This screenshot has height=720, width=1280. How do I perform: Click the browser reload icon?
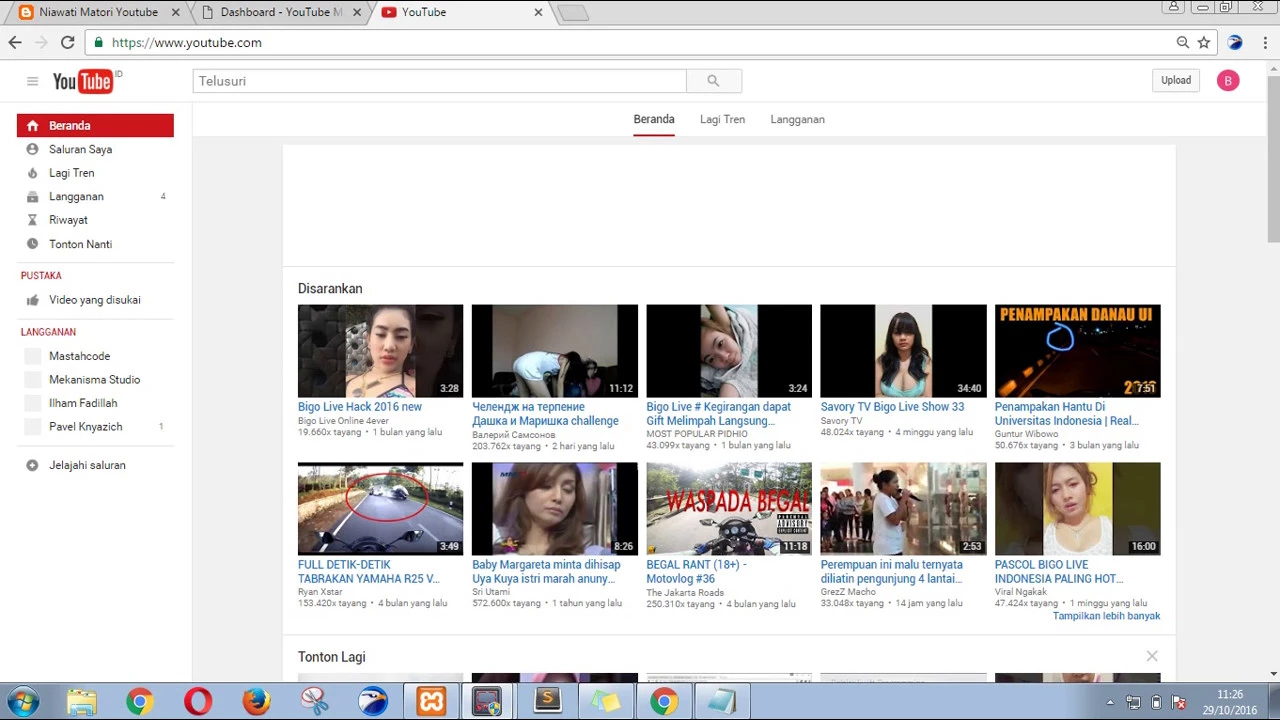click(x=67, y=42)
